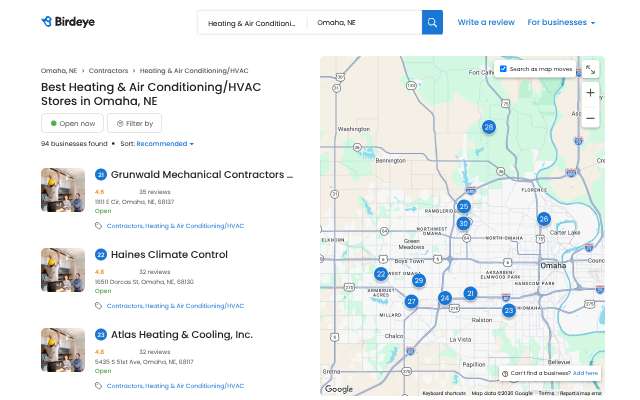640x400 pixels.
Task: Click map marker 26
Action: pyautogui.click(x=543, y=219)
